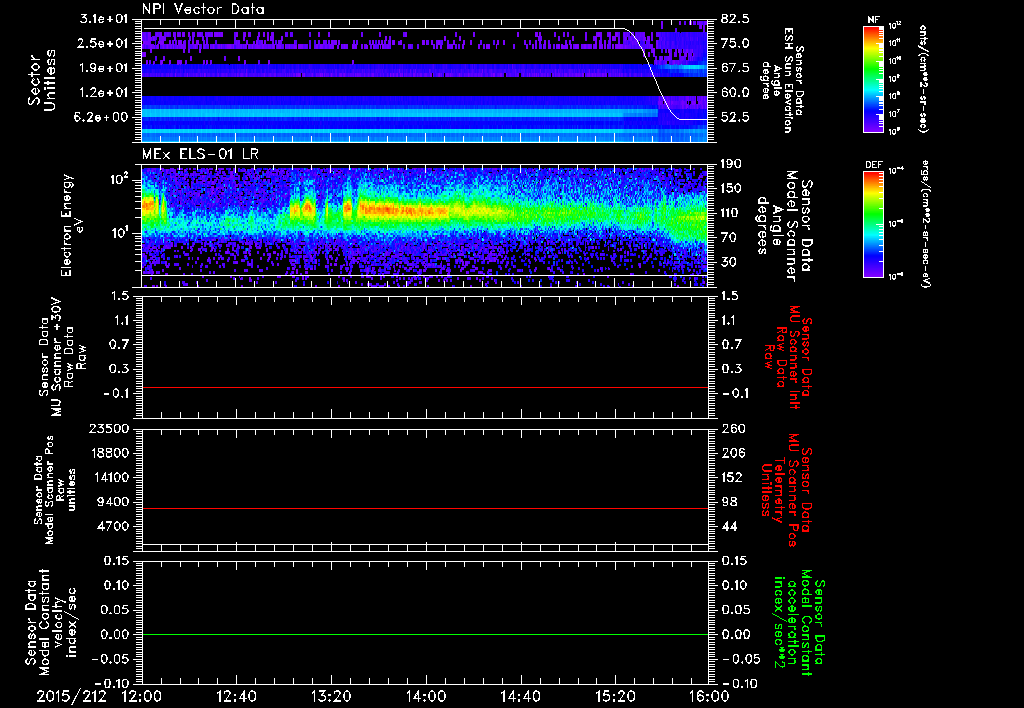Select the 2015/212 date label
Viewport: 1024px width, 708px height.
(x=69, y=696)
